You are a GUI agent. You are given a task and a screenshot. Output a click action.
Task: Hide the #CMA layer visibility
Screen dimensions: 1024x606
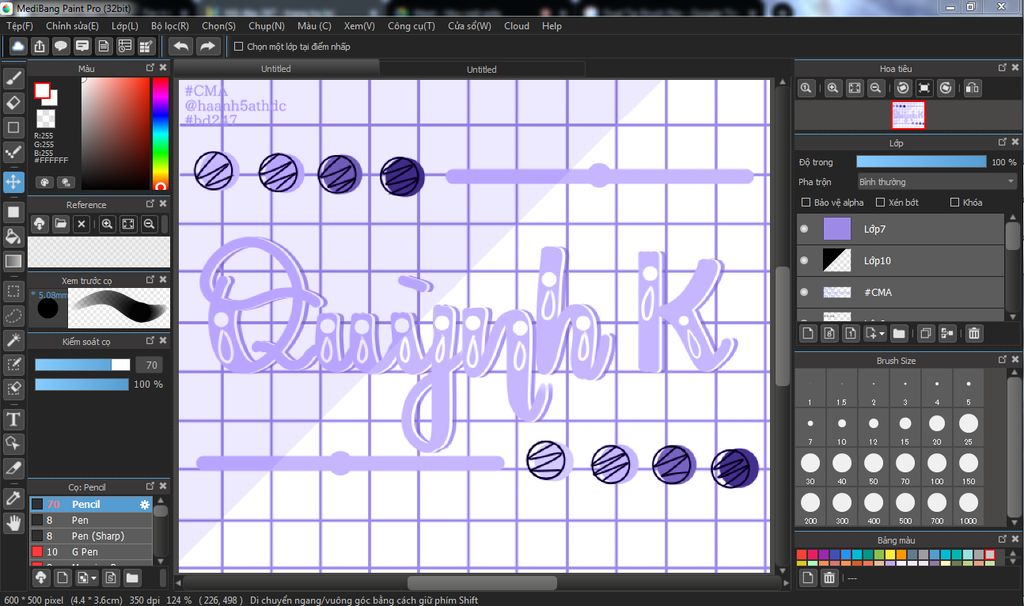pyautogui.click(x=804, y=293)
